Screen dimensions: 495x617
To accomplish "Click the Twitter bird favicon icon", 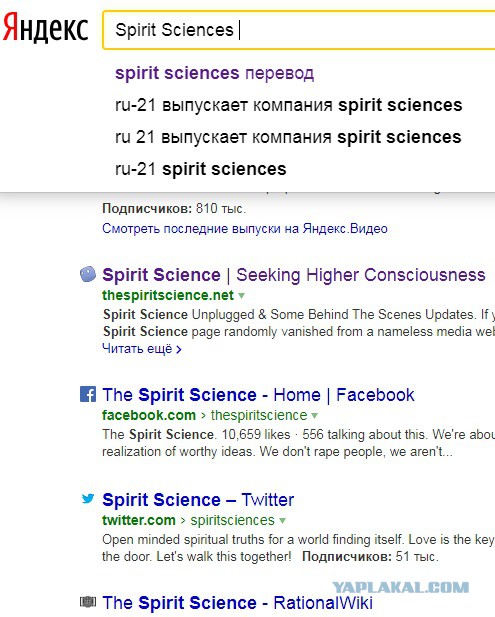I will [x=88, y=499].
